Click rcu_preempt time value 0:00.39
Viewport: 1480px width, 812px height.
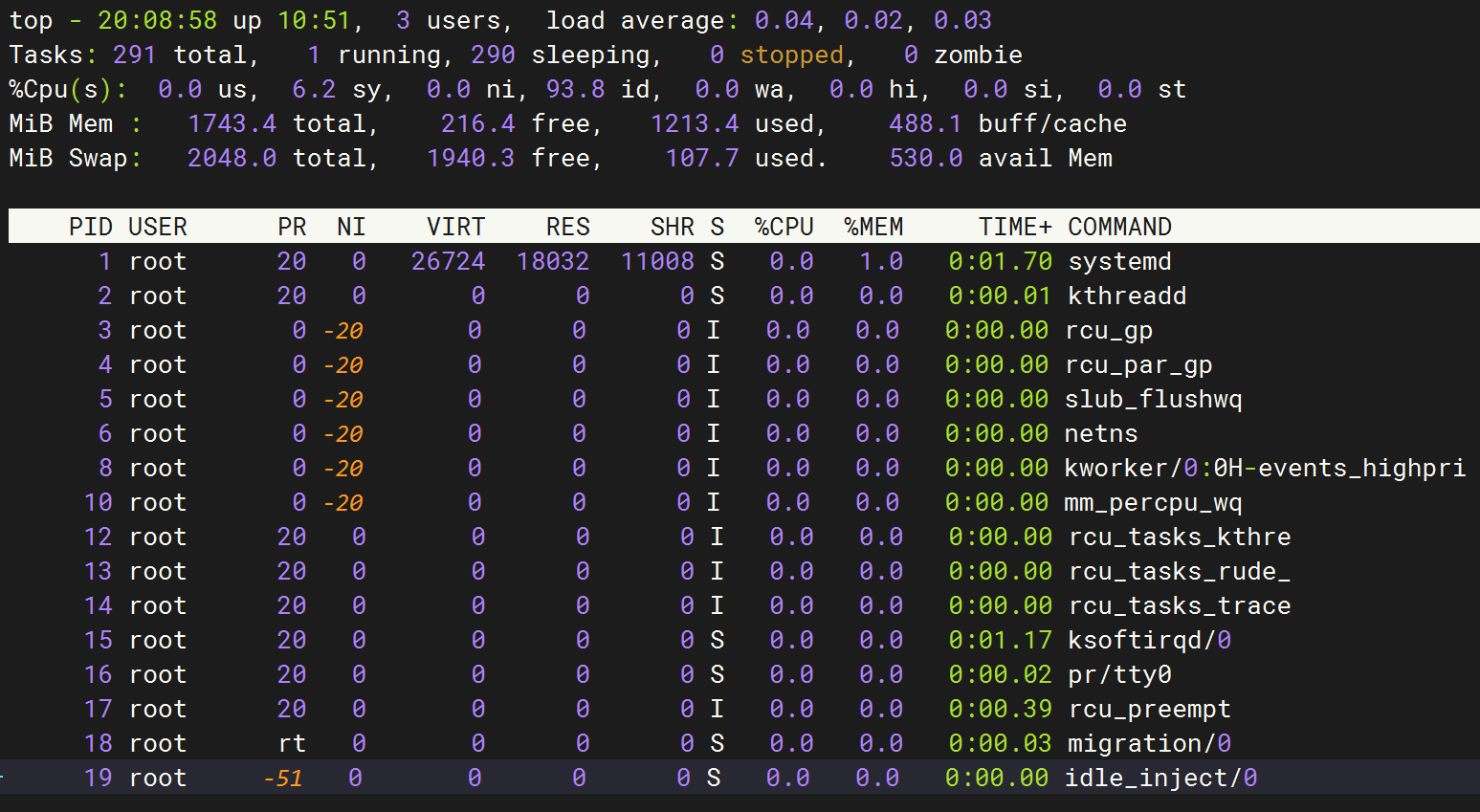1001,709
